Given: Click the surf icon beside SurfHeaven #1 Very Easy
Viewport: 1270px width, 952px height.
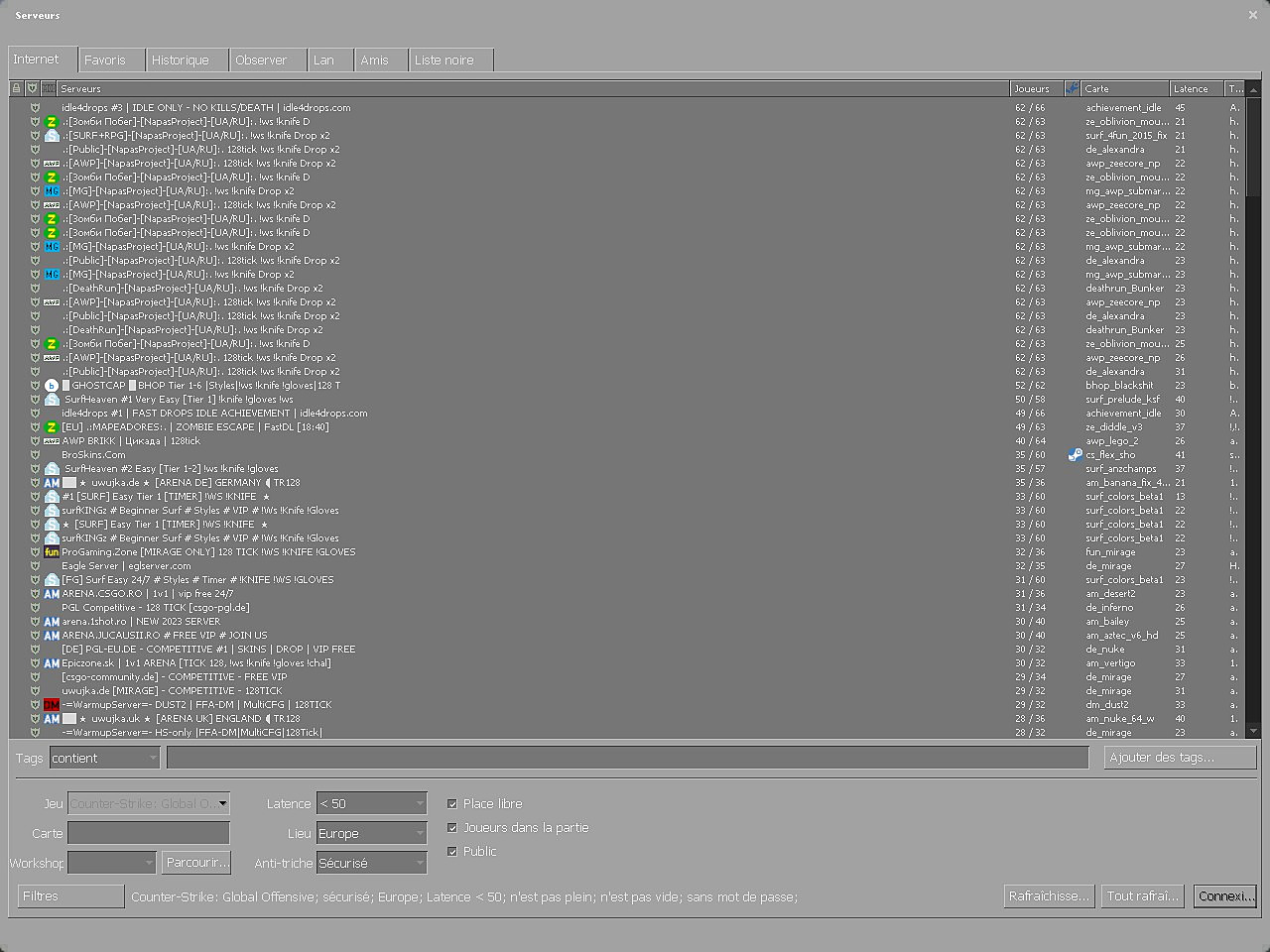Looking at the screenshot, I should pos(52,400).
